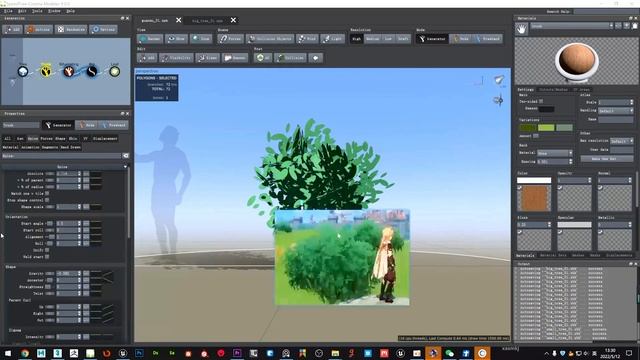Toggle the Stem shape control checkbox
The height and width of the screenshot is (360, 640).
pyautogui.click(x=47, y=200)
